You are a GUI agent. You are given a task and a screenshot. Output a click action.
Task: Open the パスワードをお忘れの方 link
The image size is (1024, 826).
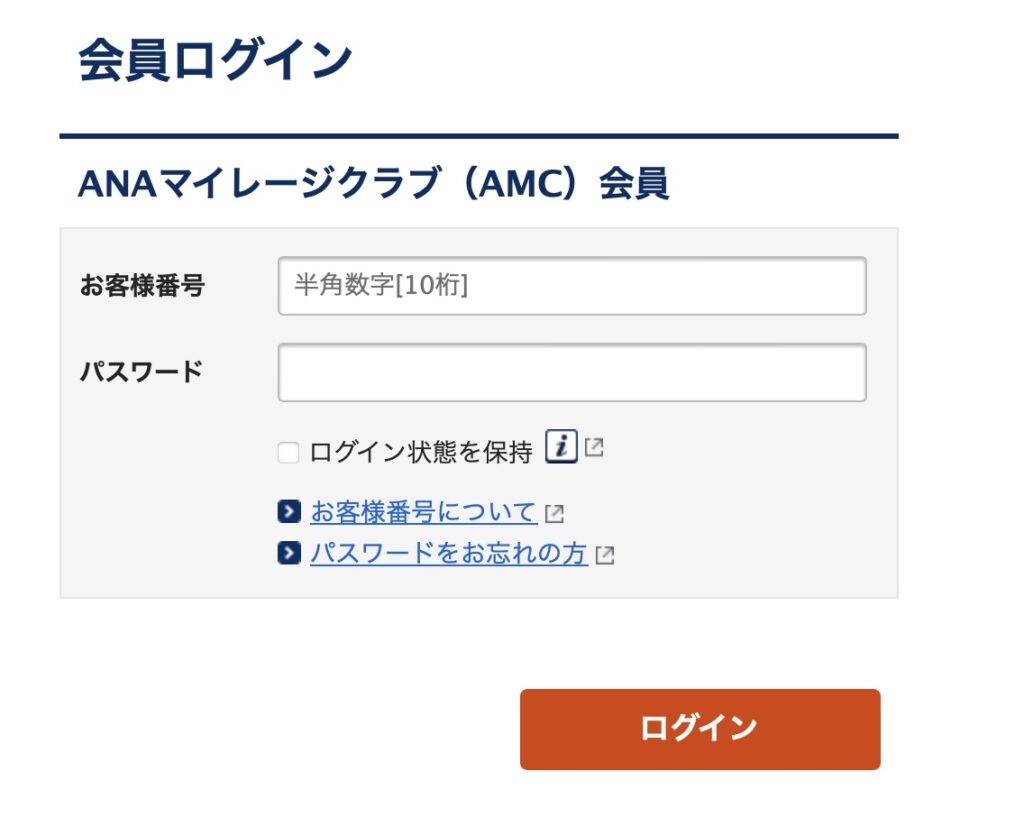click(x=448, y=553)
